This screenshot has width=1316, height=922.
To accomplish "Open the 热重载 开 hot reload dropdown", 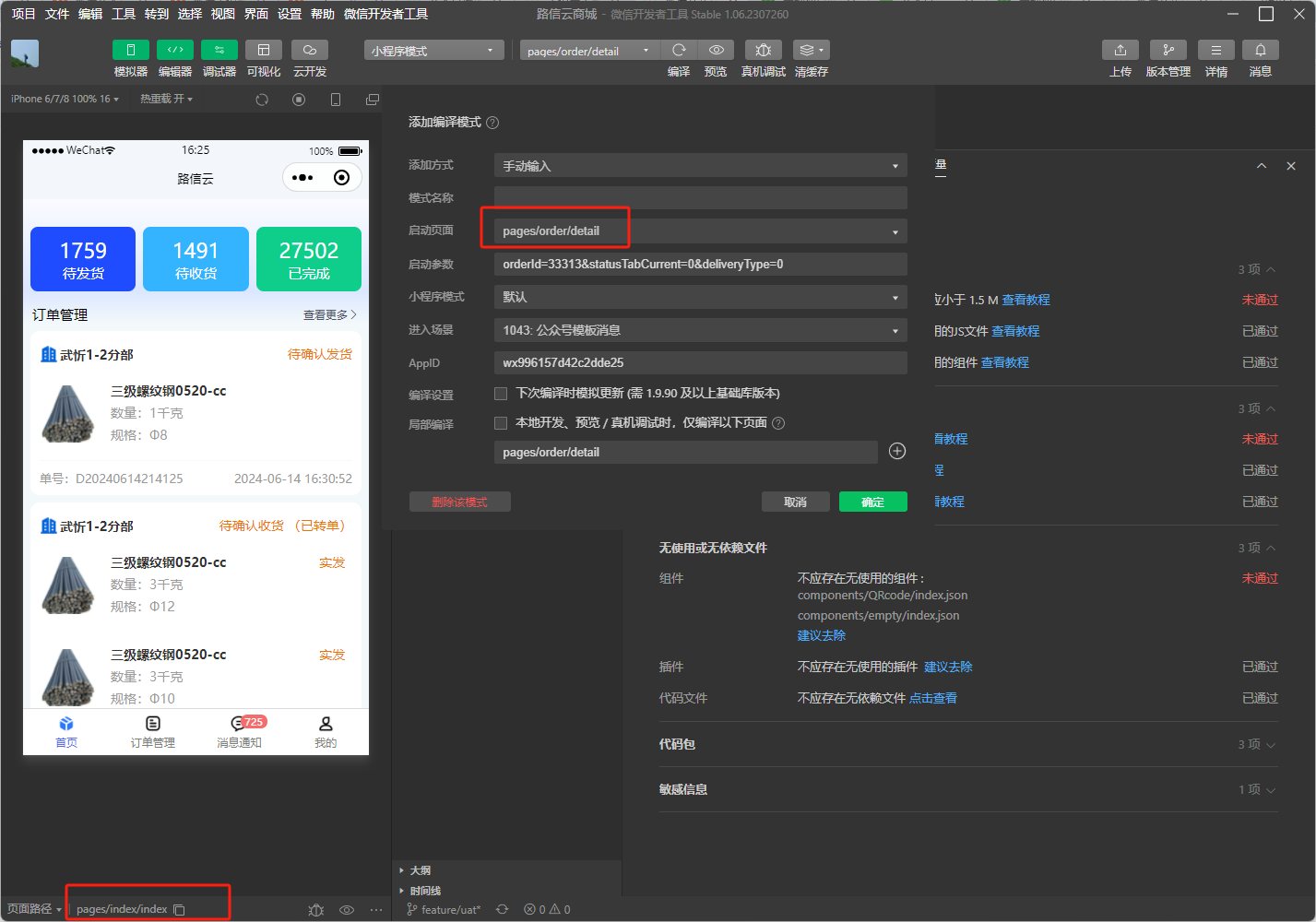I will tap(166, 100).
